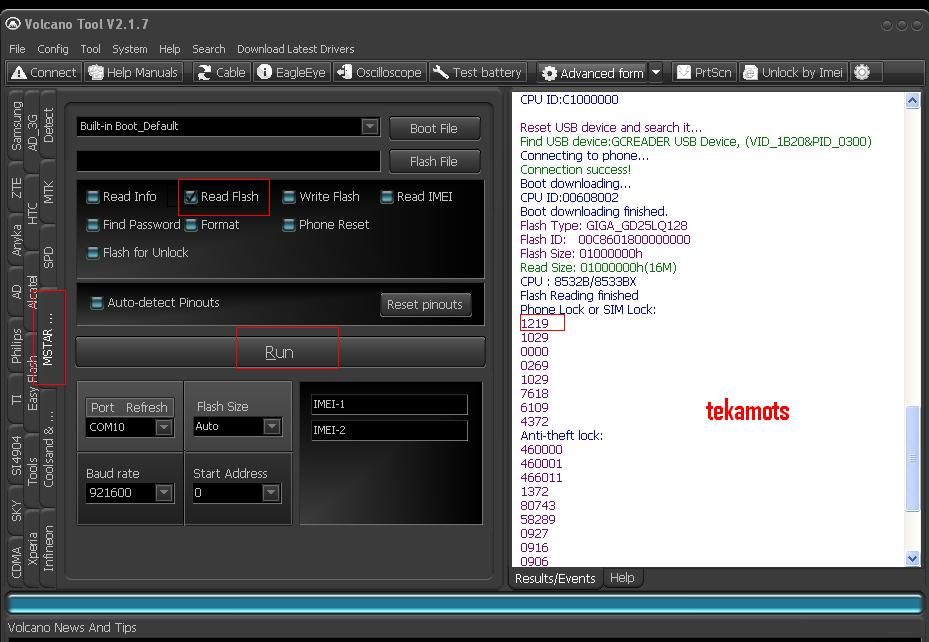Click the Reset pinouts button
The width and height of the screenshot is (929, 642).
[425, 304]
